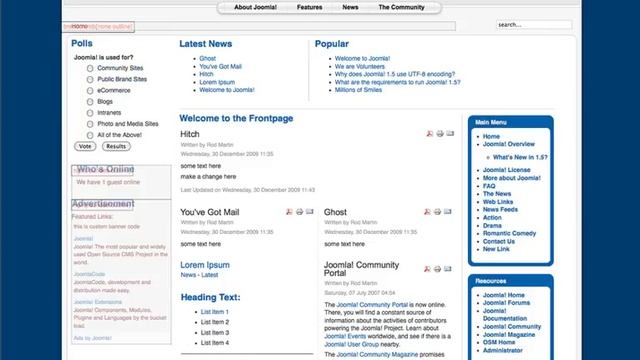Submit poll with Vote button
Viewport: 640px width, 360px height.
pos(85,146)
